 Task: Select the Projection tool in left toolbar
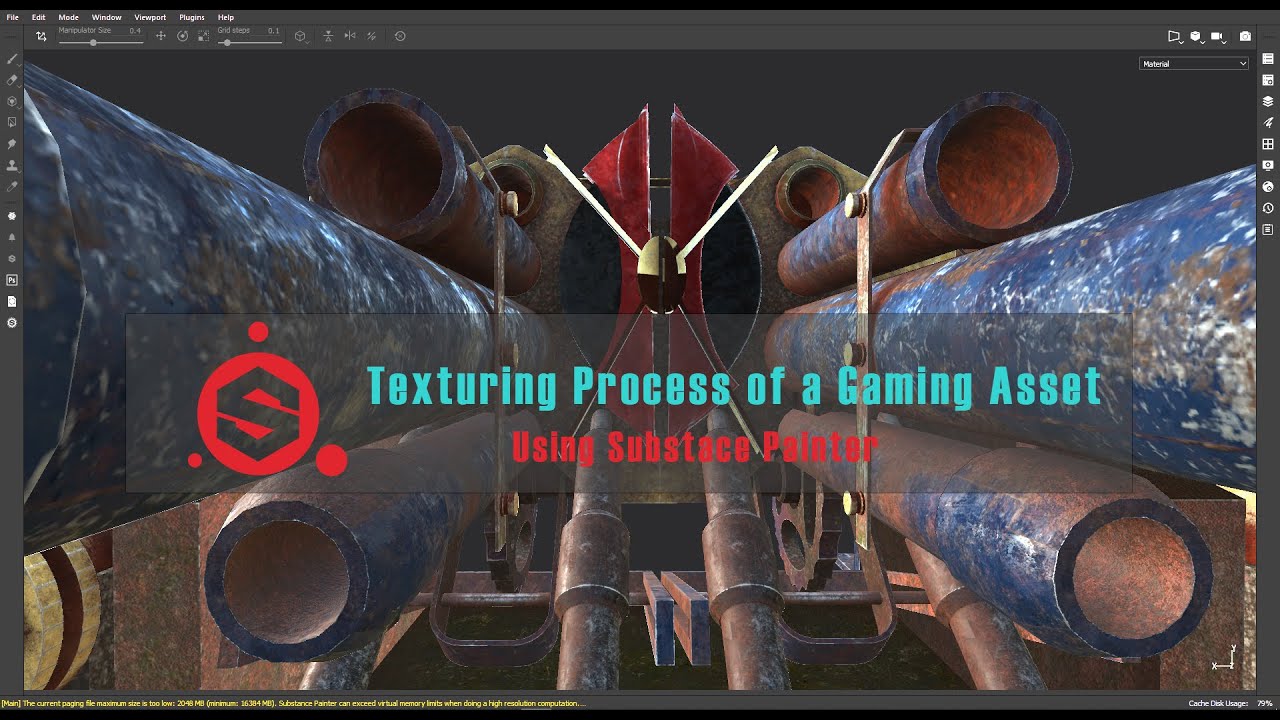[x=12, y=101]
